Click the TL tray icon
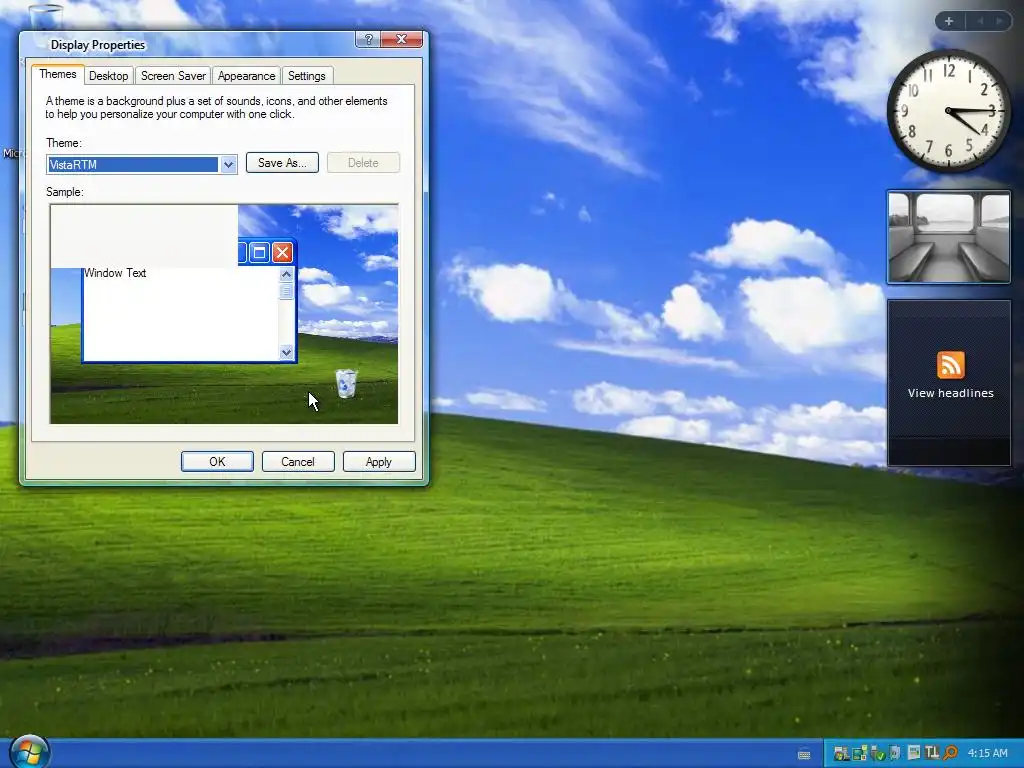 (931, 752)
